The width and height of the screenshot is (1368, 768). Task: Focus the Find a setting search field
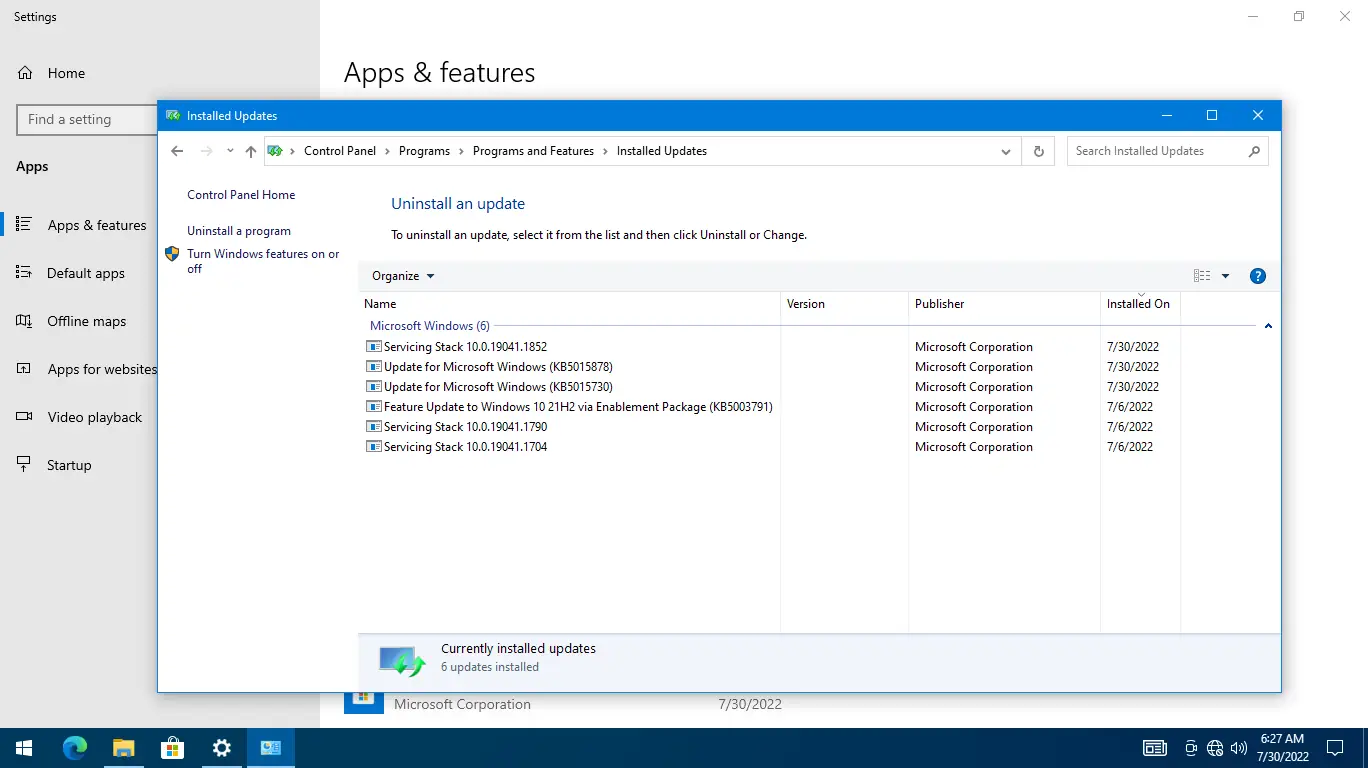click(x=87, y=119)
